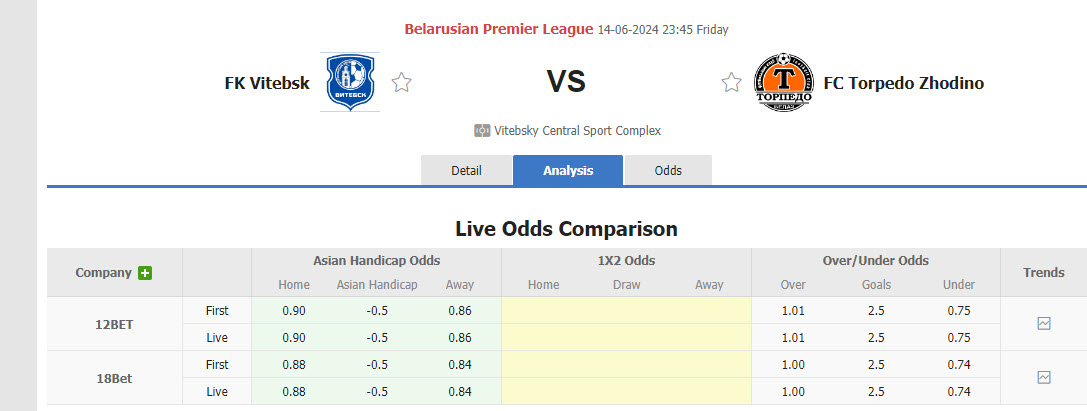Click the FK Vitebsk team name

[x=267, y=83]
